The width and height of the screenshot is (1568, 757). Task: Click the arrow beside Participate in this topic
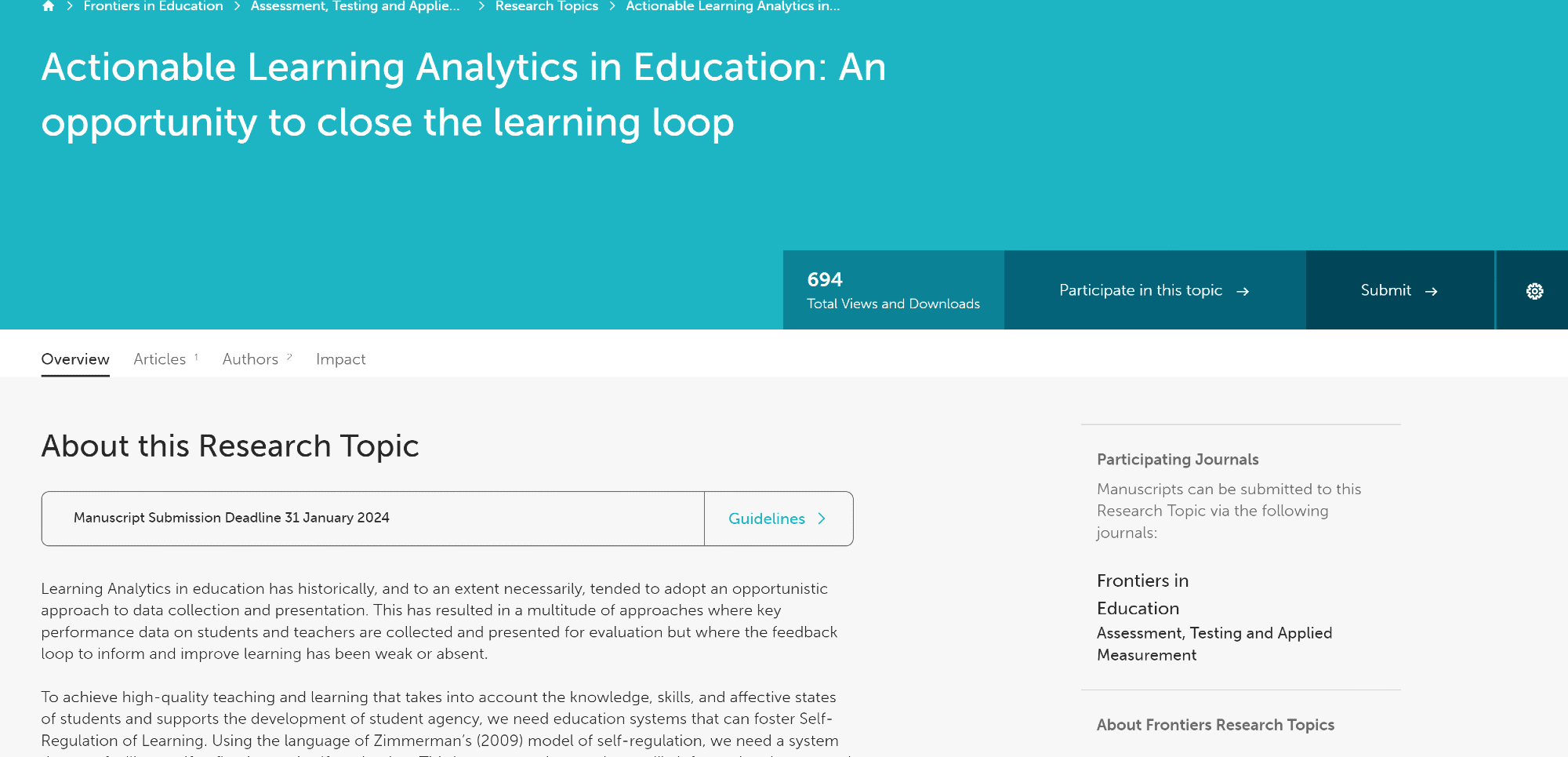[1243, 292]
